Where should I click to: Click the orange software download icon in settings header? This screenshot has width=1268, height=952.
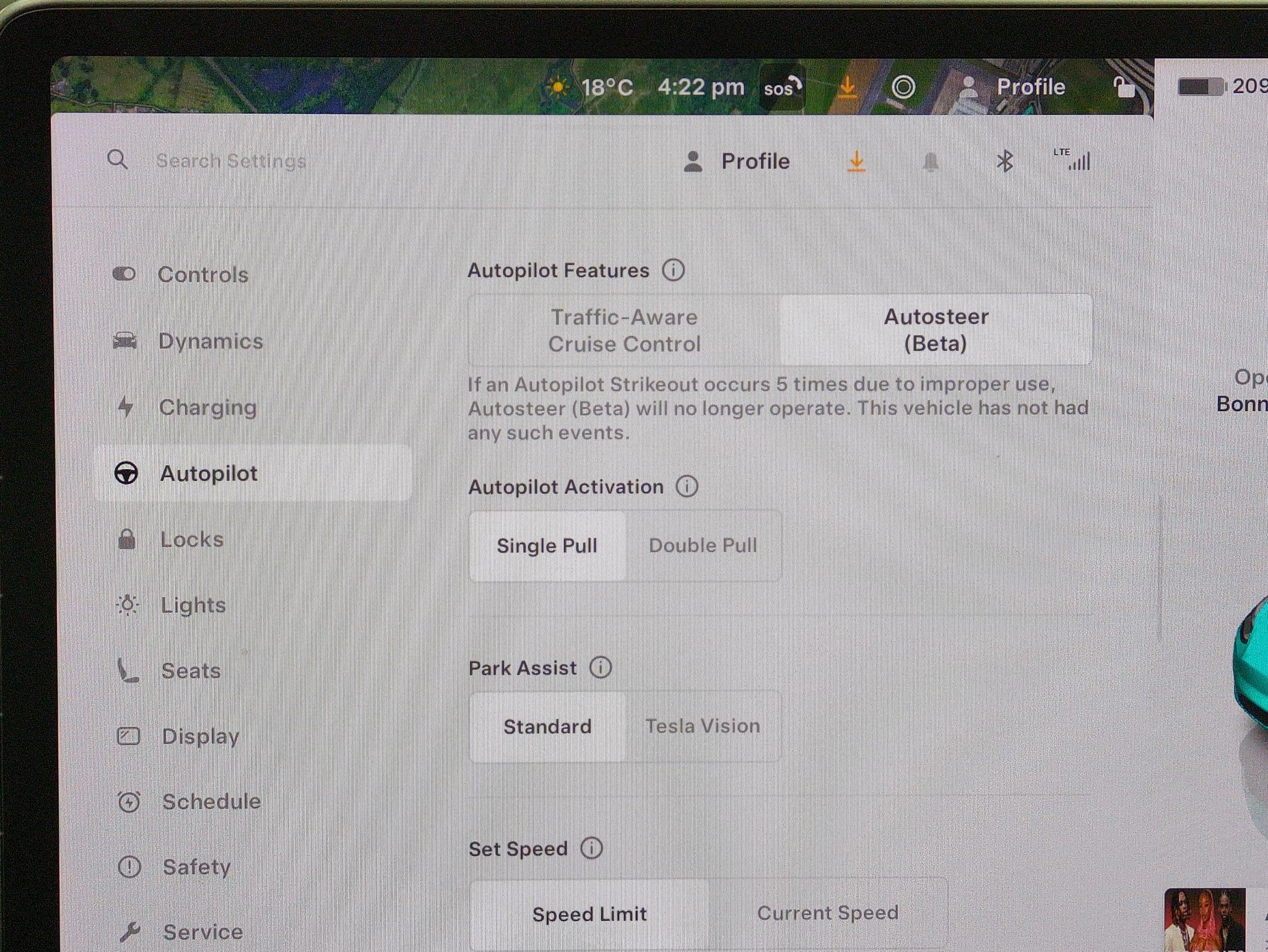(856, 162)
